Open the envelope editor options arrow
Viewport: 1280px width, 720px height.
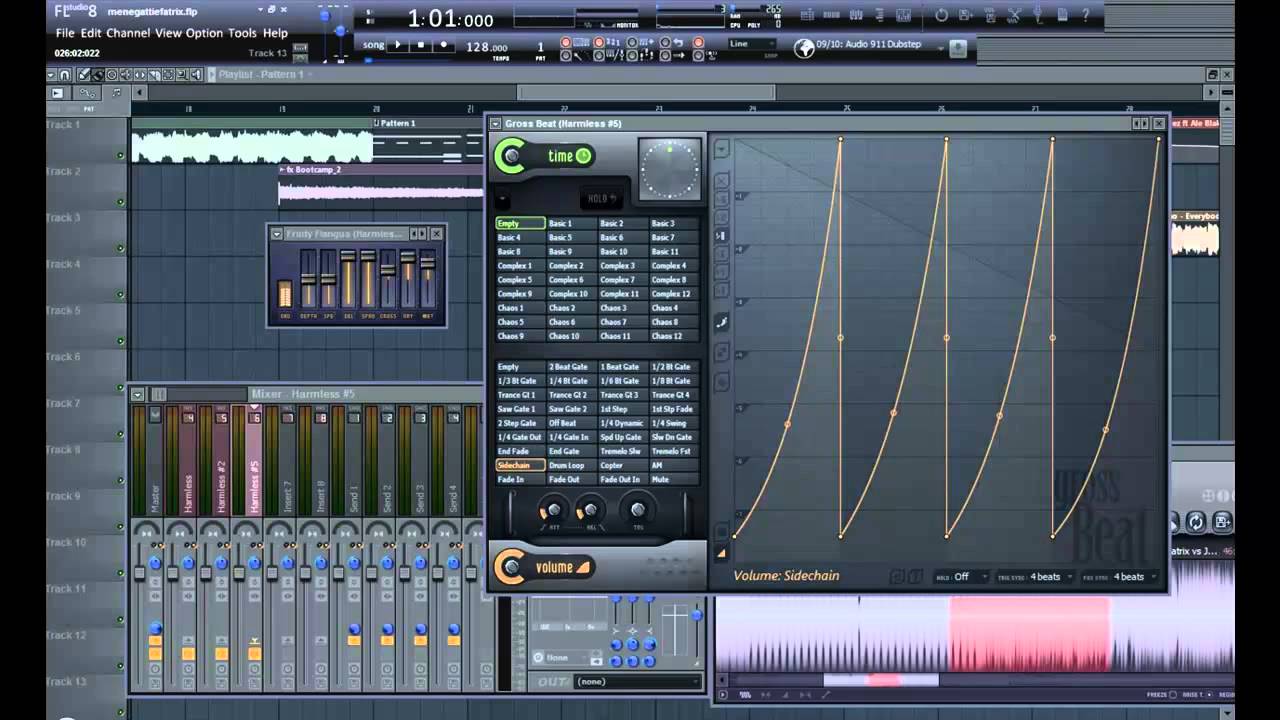click(x=721, y=150)
